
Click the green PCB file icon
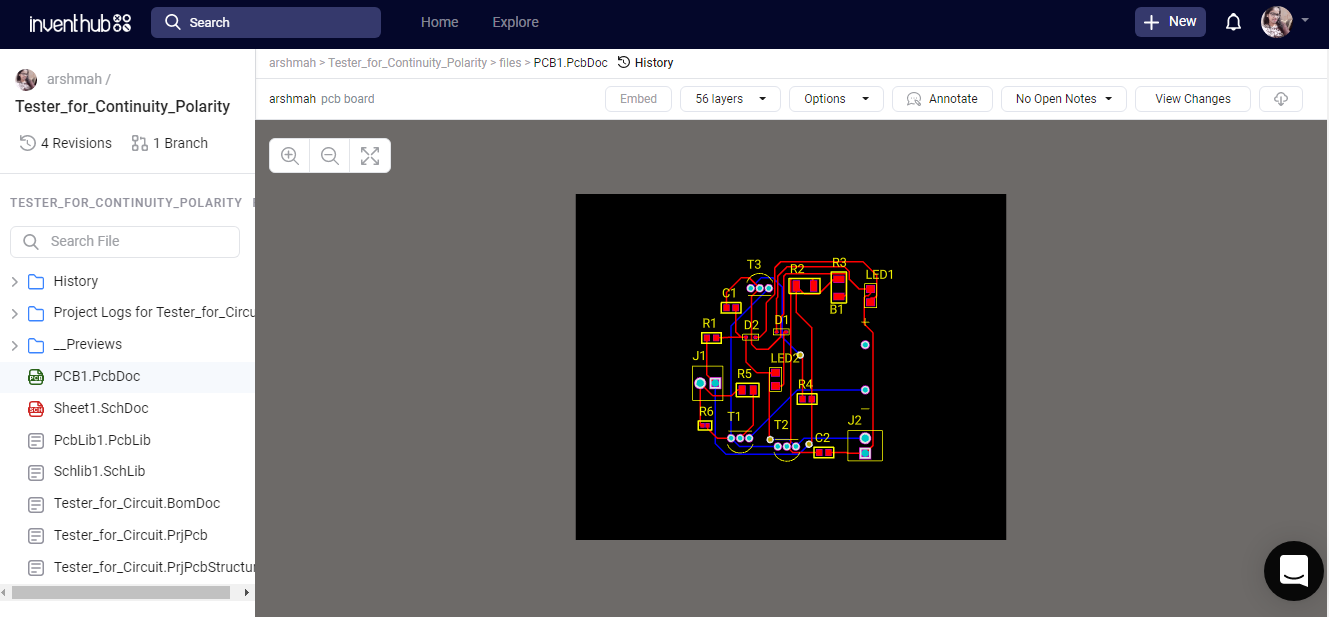coord(36,377)
